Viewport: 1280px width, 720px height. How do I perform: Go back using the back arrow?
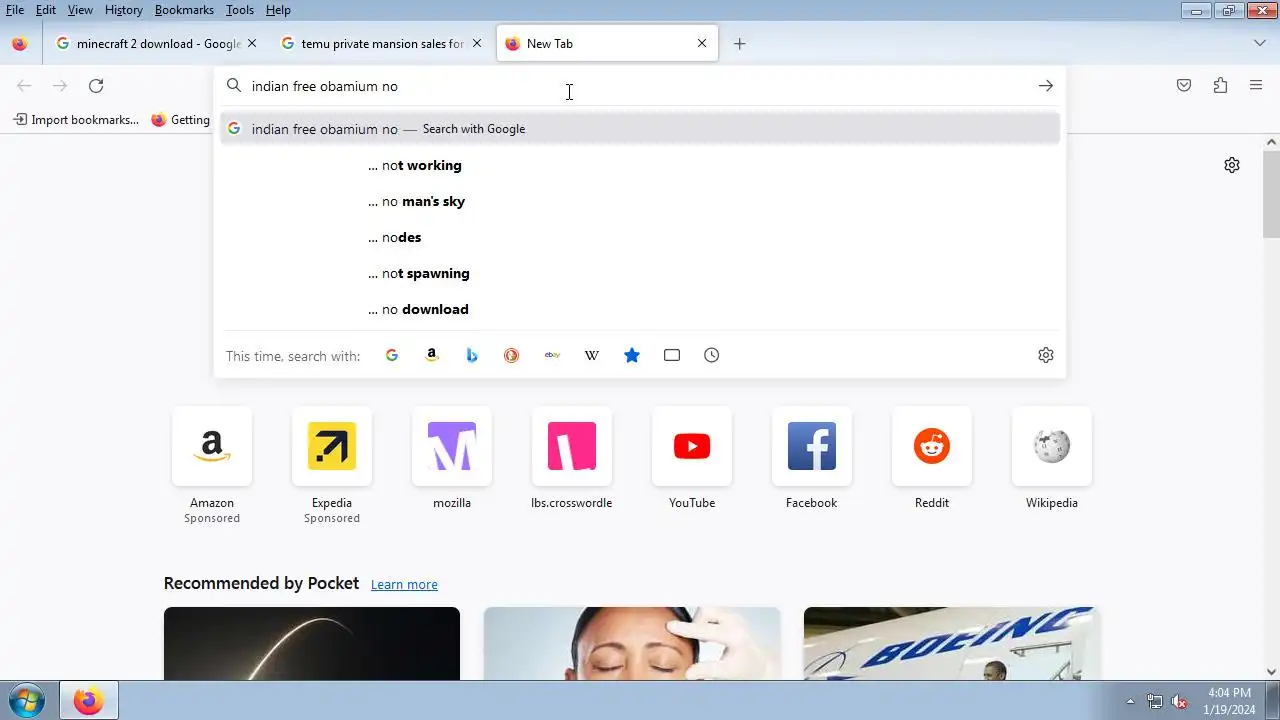pos(24,86)
